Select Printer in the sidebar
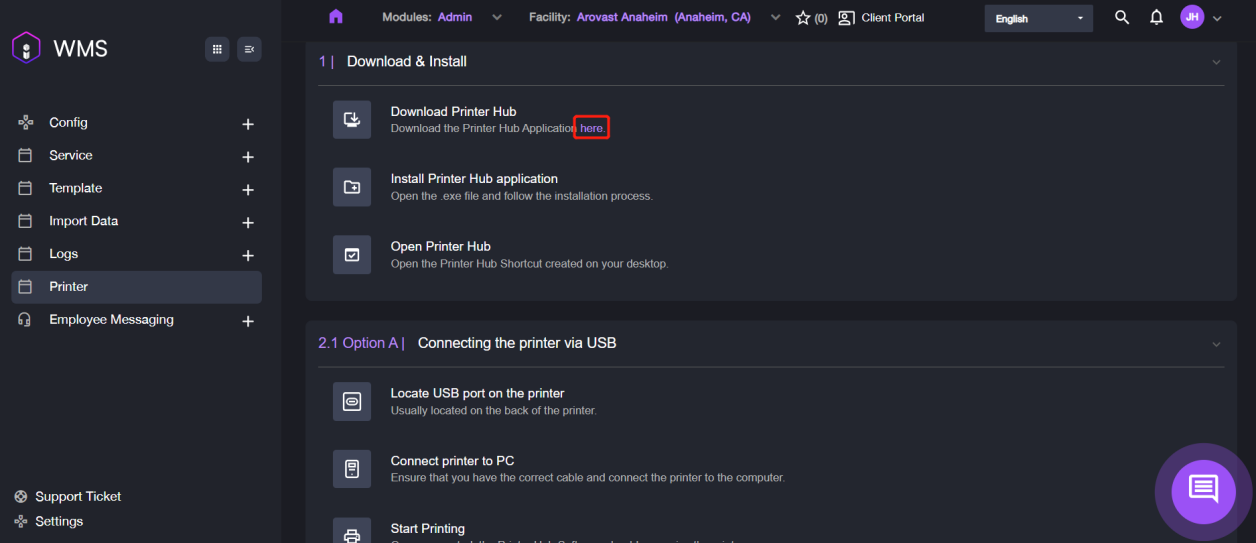This screenshot has width=1256, height=543. (x=69, y=287)
